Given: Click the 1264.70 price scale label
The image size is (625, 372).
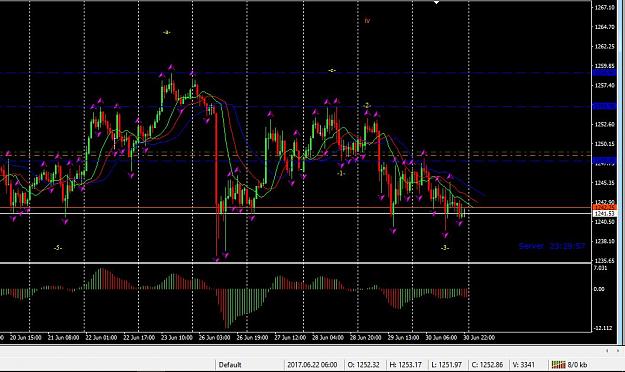Looking at the screenshot, I should point(605,27).
